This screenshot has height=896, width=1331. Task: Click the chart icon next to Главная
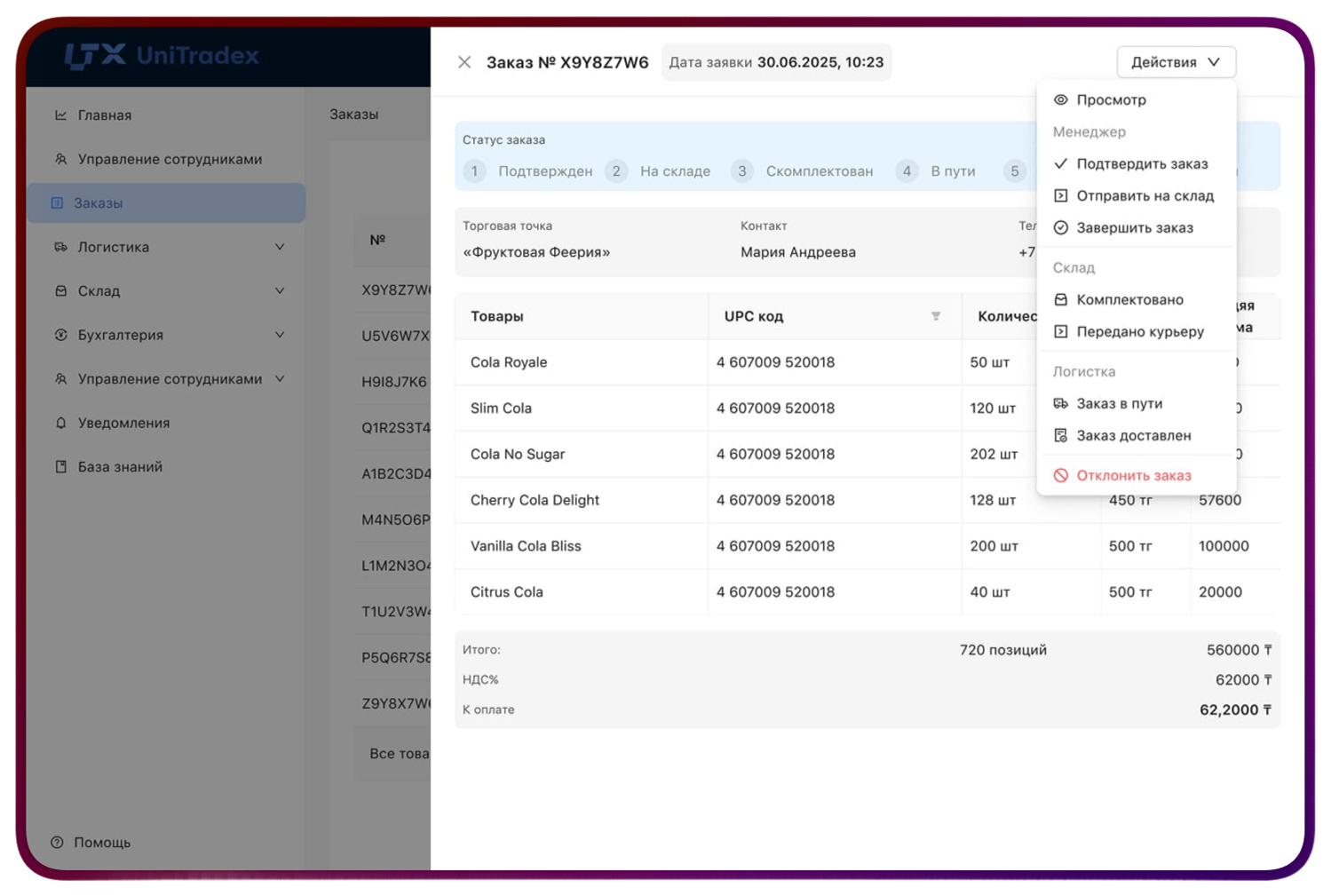click(x=60, y=115)
